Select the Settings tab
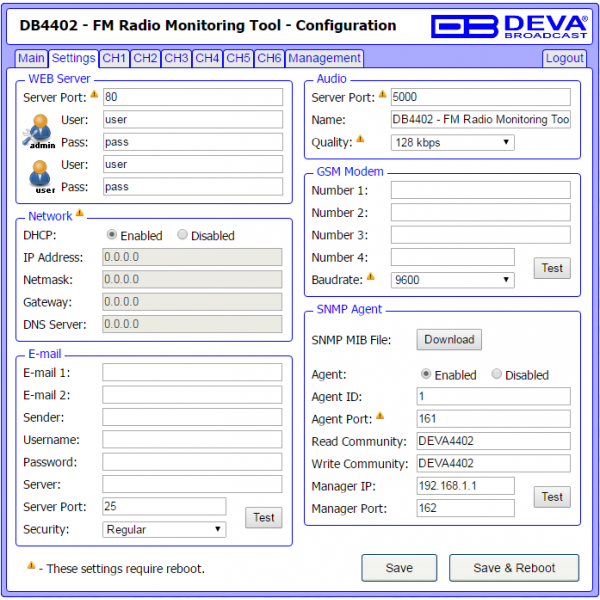 [x=73, y=58]
